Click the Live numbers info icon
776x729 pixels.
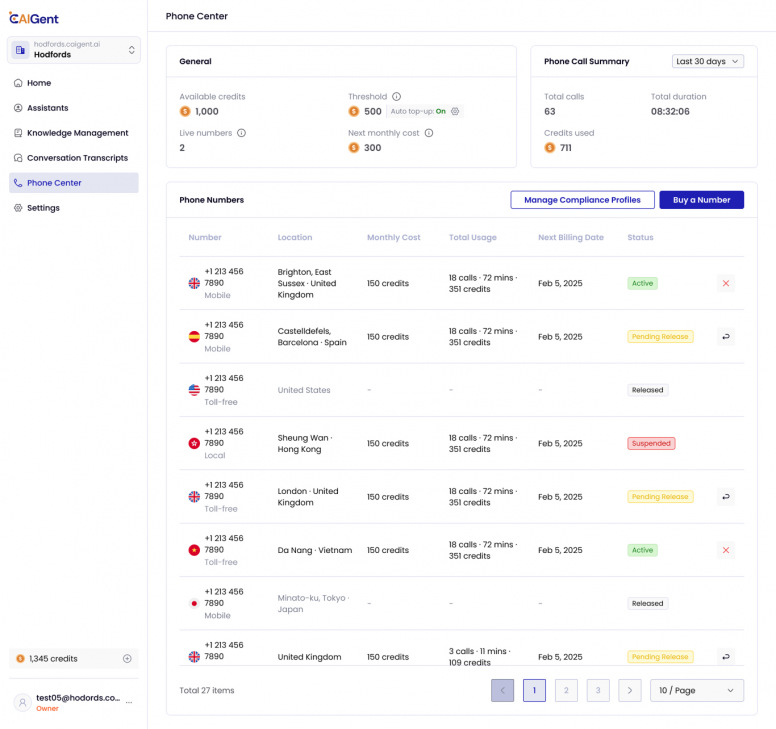click(241, 133)
